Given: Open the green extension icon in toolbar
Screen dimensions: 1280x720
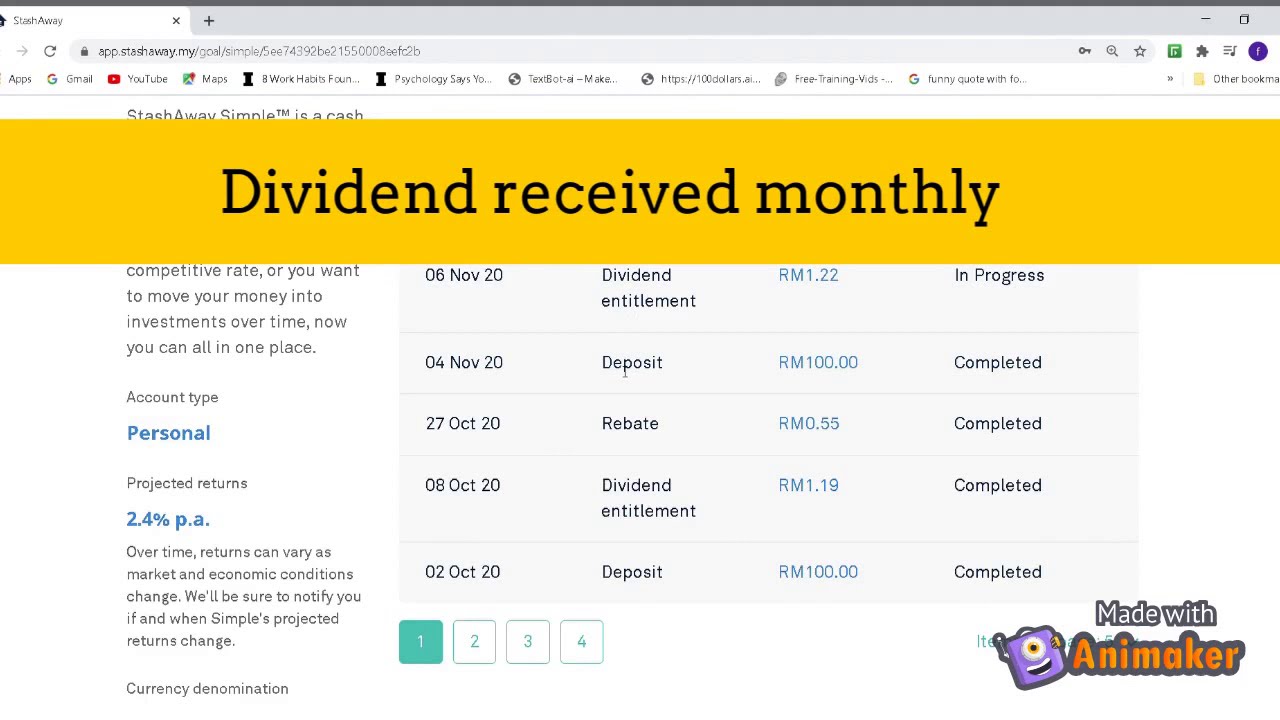Looking at the screenshot, I should (x=1175, y=51).
